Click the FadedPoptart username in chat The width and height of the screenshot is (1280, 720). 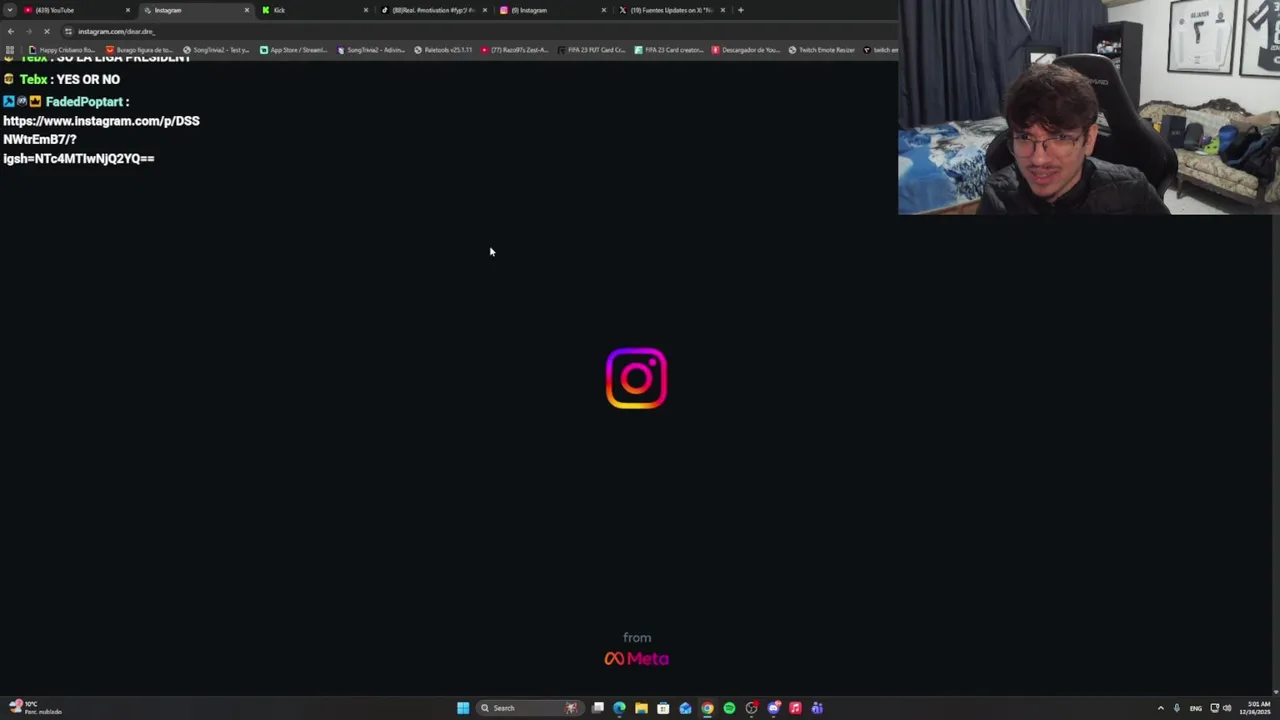pyautogui.click(x=84, y=102)
